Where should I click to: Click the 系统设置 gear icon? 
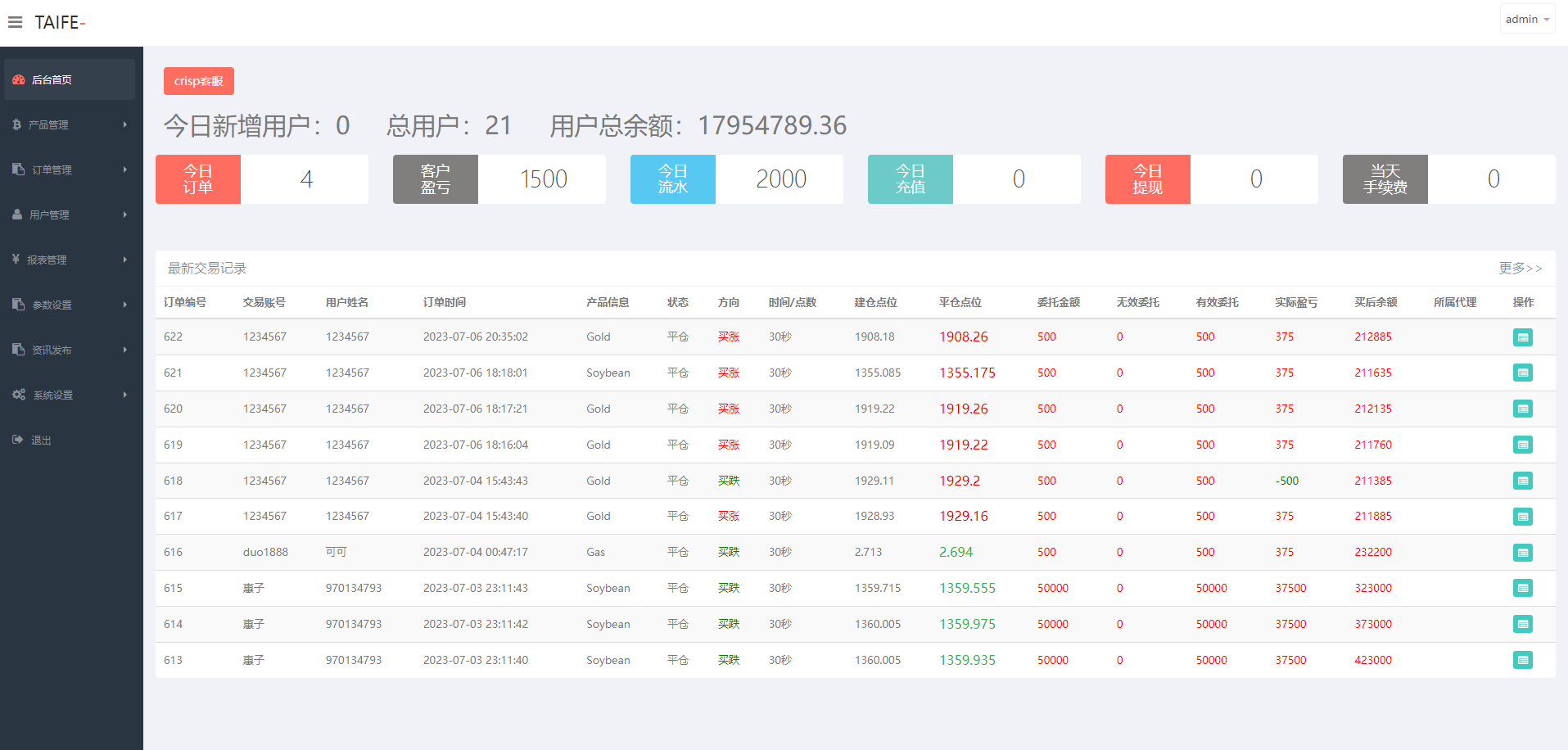(x=17, y=395)
